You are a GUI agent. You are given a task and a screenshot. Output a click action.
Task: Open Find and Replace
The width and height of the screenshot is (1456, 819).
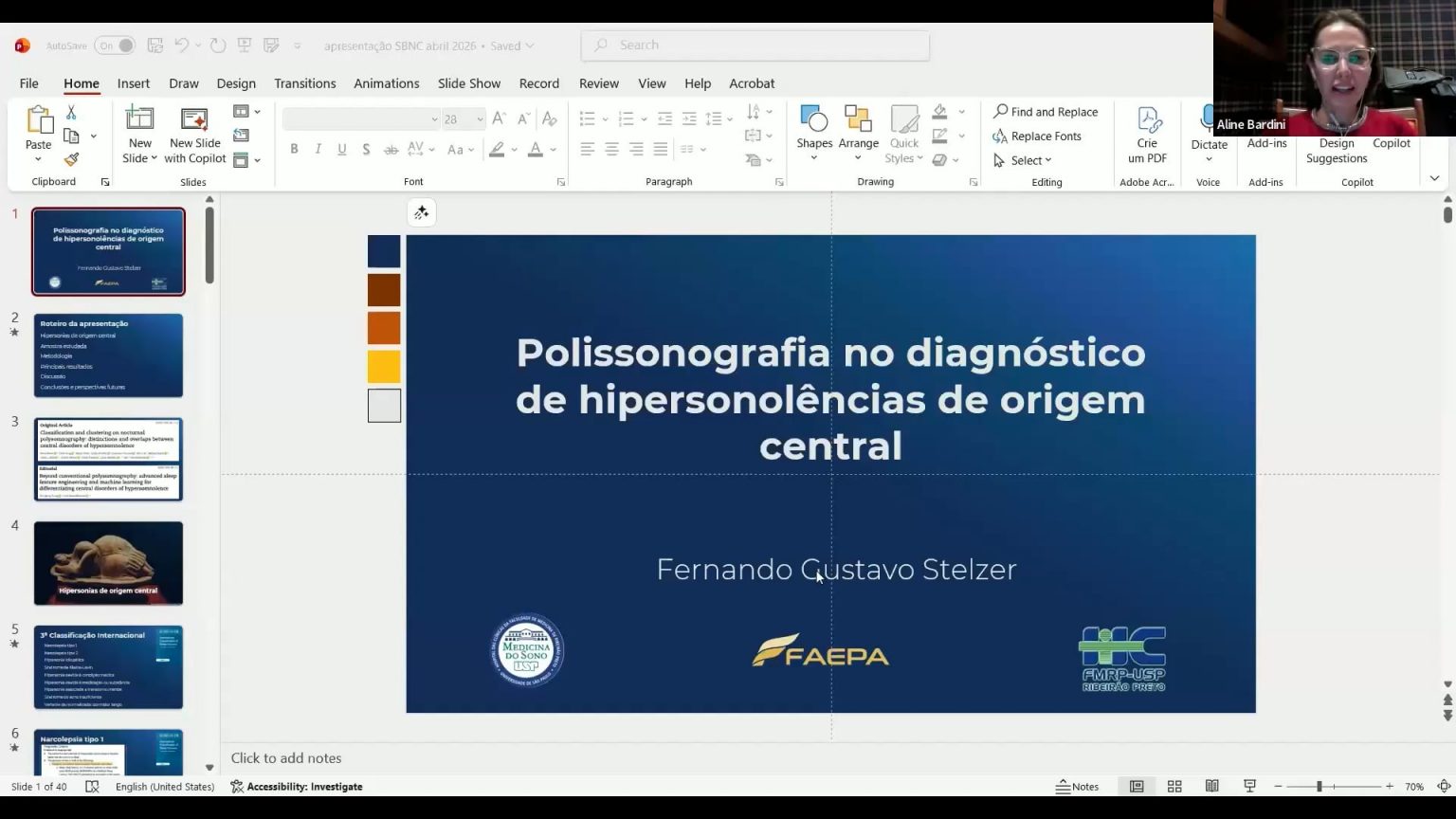1045,112
